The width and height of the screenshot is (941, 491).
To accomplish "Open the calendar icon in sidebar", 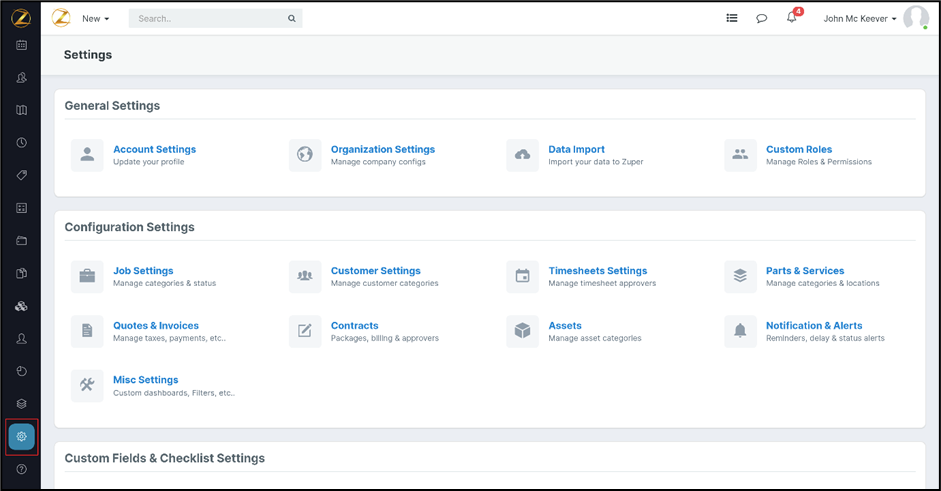I will [x=21, y=45].
